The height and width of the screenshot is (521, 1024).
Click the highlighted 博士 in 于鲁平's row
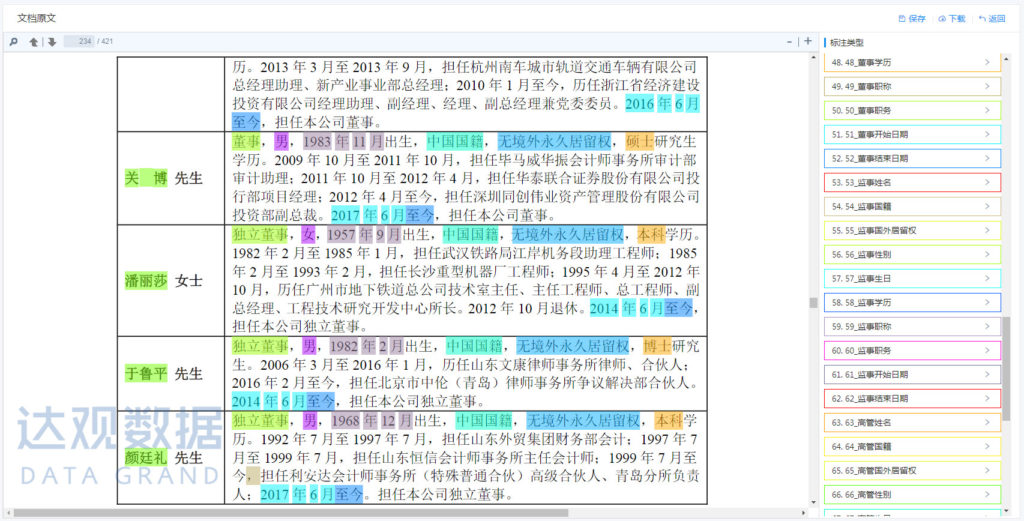point(657,345)
